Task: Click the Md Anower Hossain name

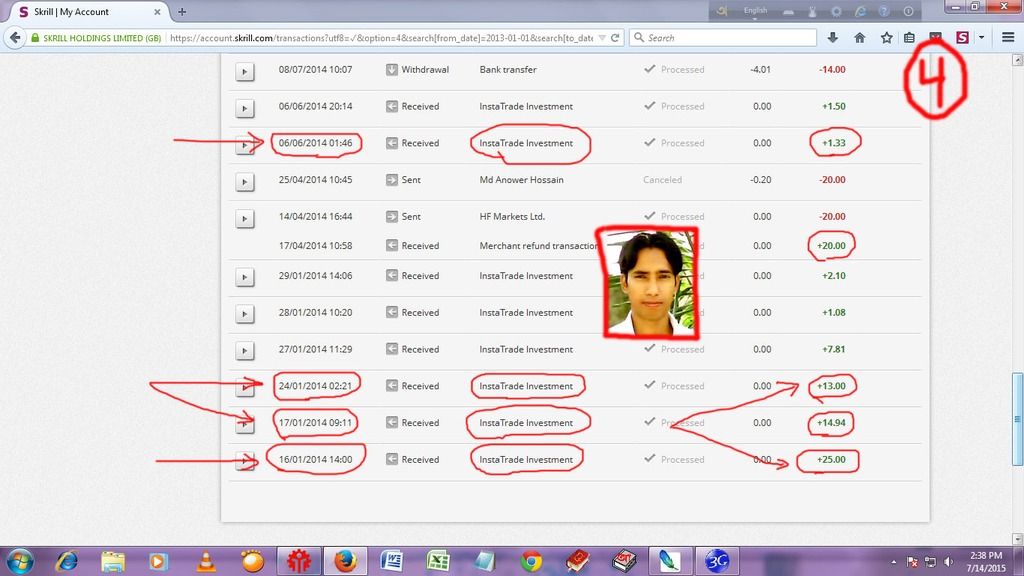Action: point(521,180)
